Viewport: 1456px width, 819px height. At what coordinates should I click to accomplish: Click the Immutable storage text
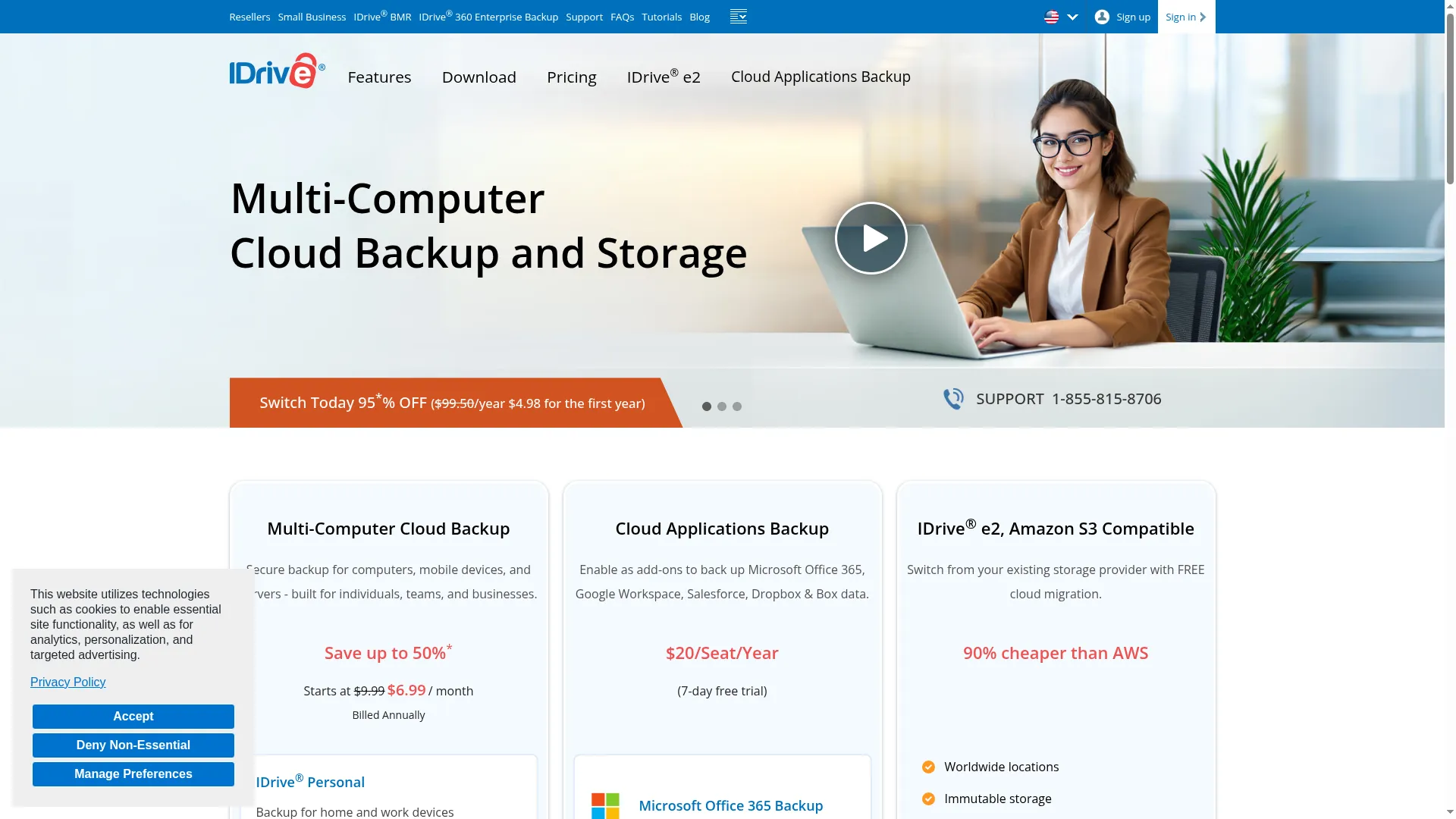coord(997,799)
